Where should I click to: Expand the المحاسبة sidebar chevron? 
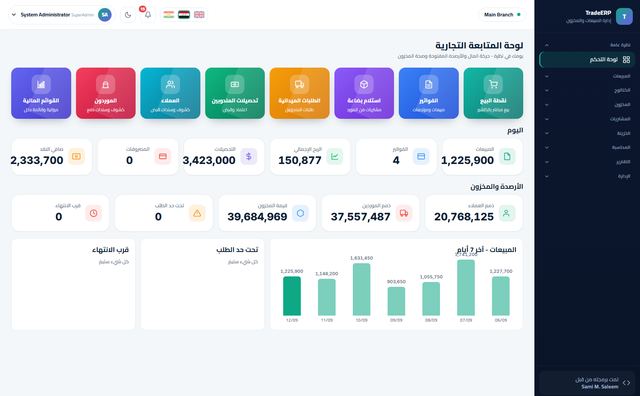click(x=547, y=147)
